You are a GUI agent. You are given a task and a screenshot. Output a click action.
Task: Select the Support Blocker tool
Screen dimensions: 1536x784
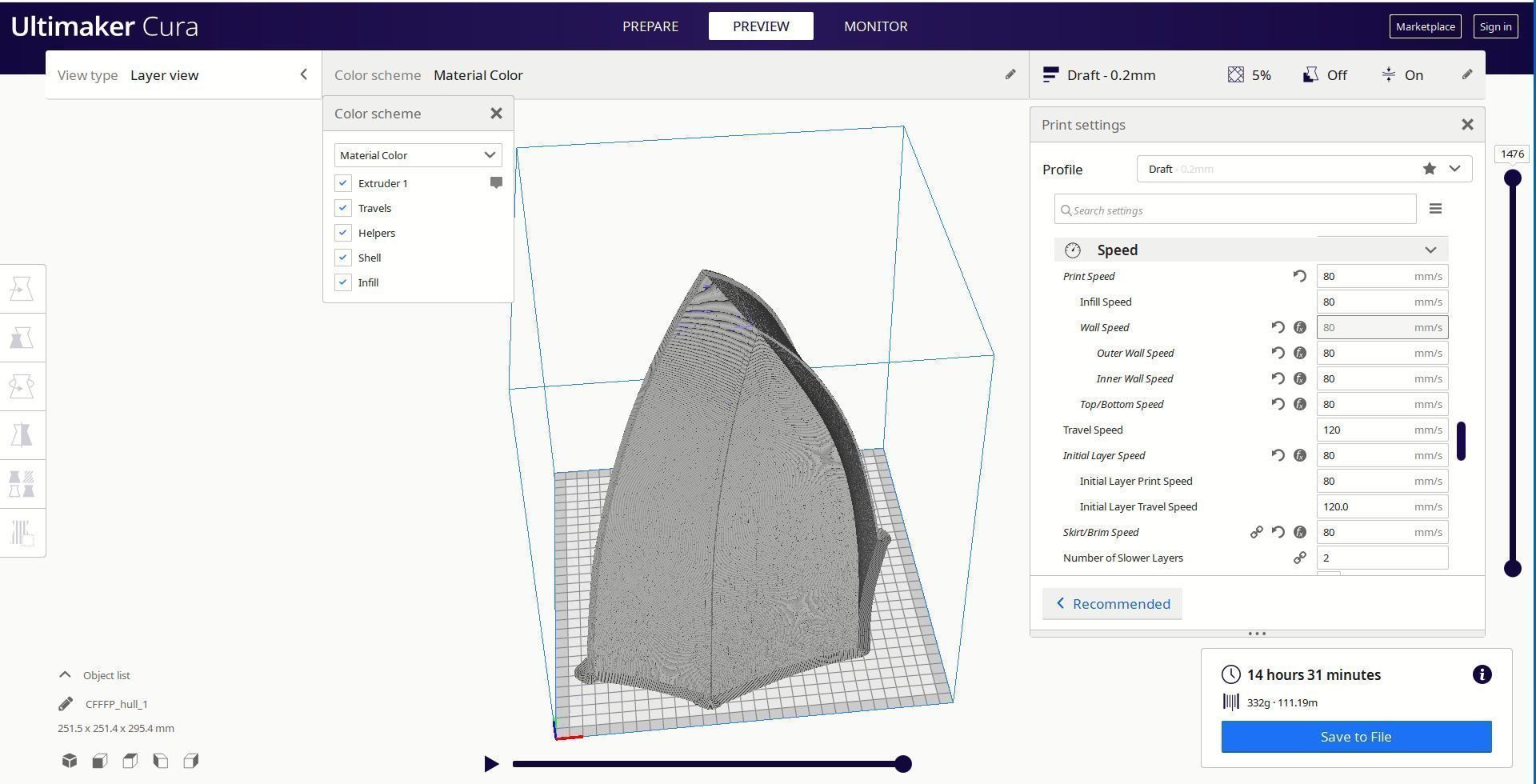click(x=22, y=533)
